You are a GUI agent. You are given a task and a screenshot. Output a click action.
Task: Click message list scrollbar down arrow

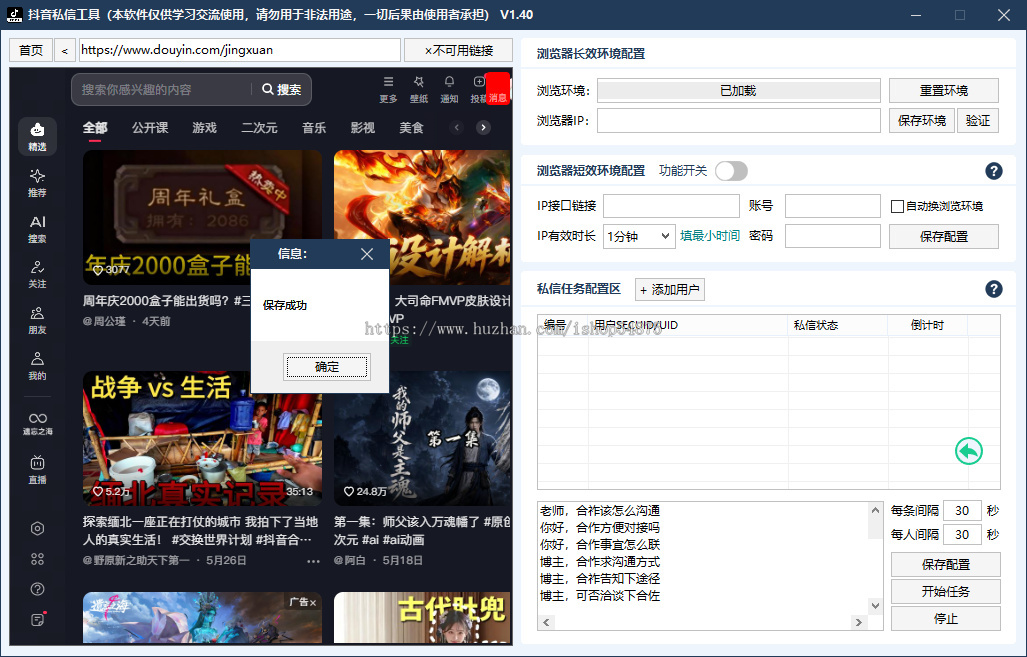coord(875,606)
